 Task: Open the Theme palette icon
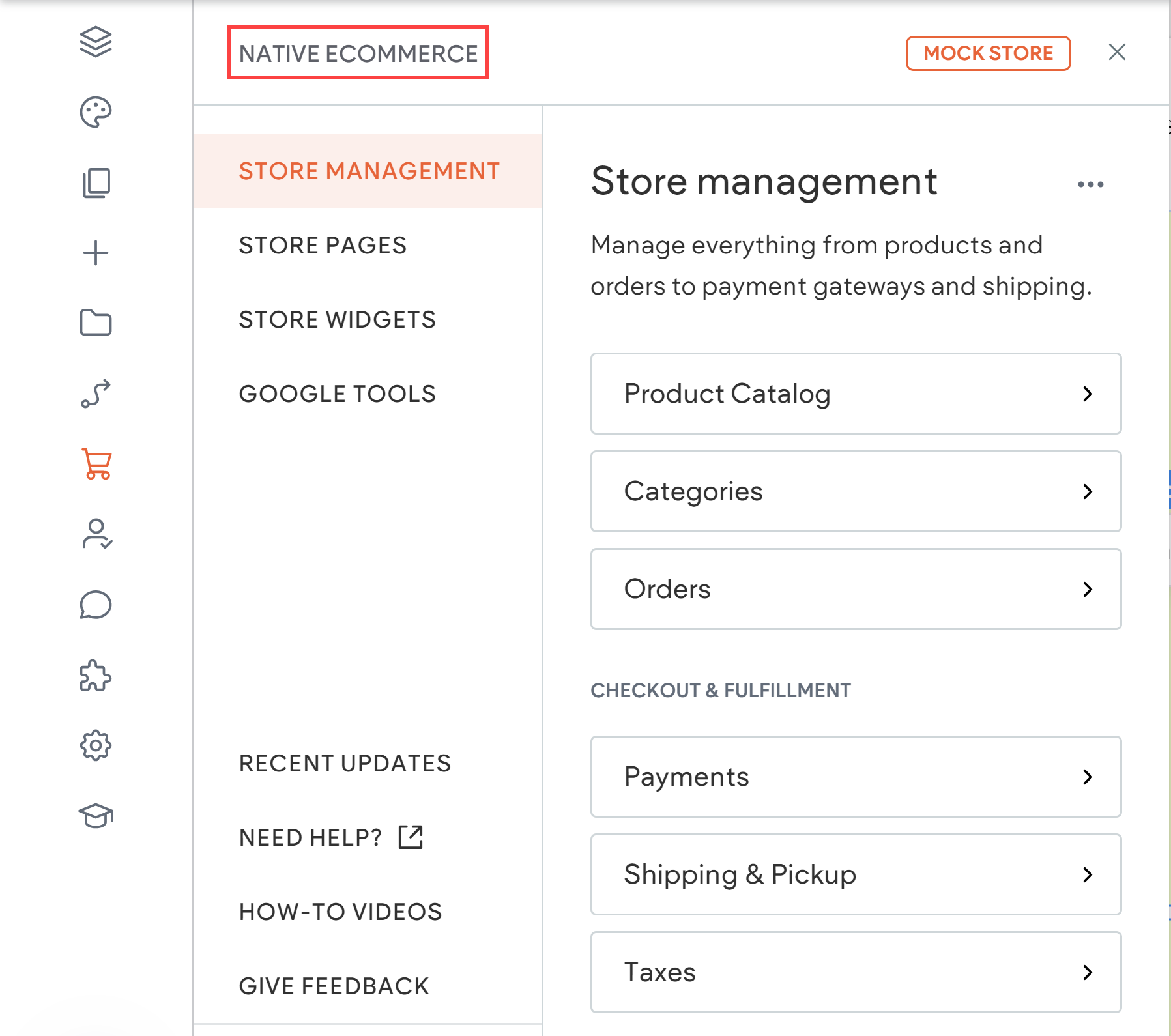coord(96,112)
